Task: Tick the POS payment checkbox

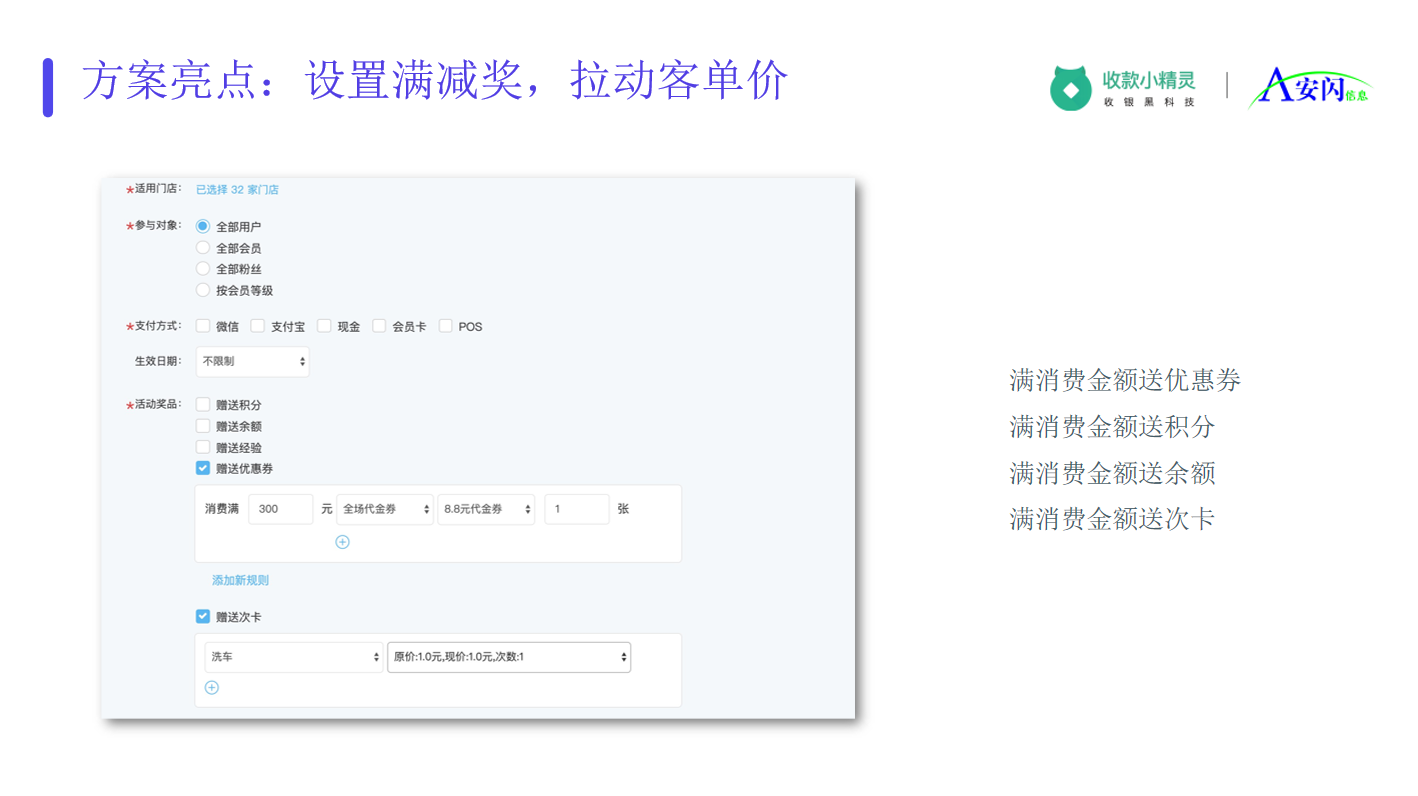Action: point(445,326)
